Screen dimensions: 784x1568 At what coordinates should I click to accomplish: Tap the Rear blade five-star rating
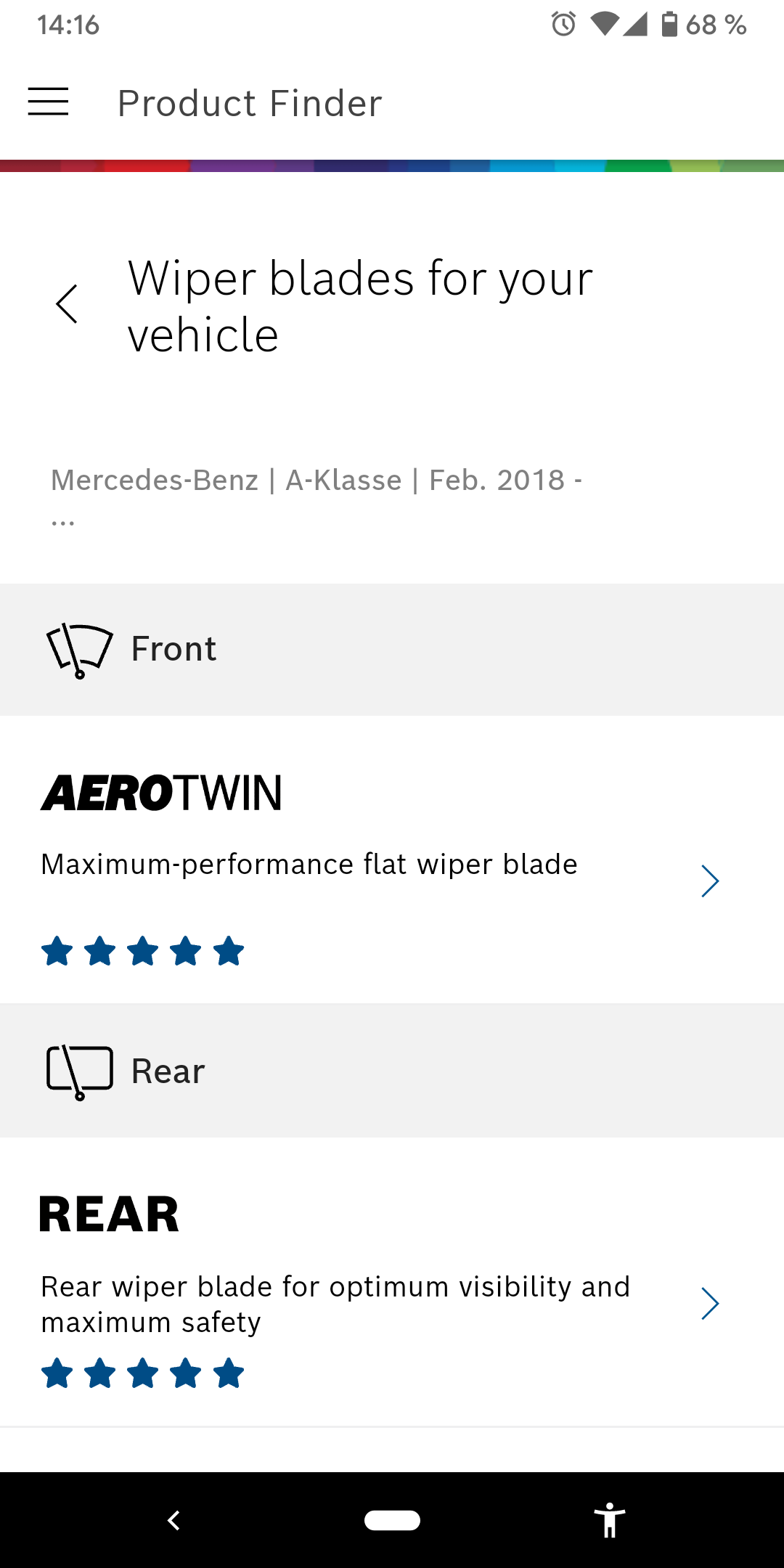pos(142,1373)
